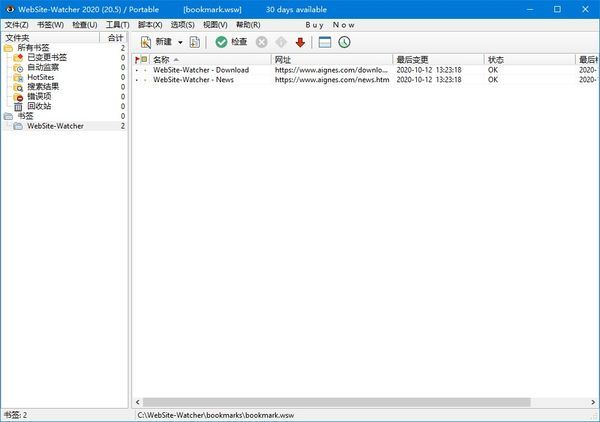This screenshot has width=600, height=422.
Task: Click the gray stop check icon
Action: (x=262, y=42)
